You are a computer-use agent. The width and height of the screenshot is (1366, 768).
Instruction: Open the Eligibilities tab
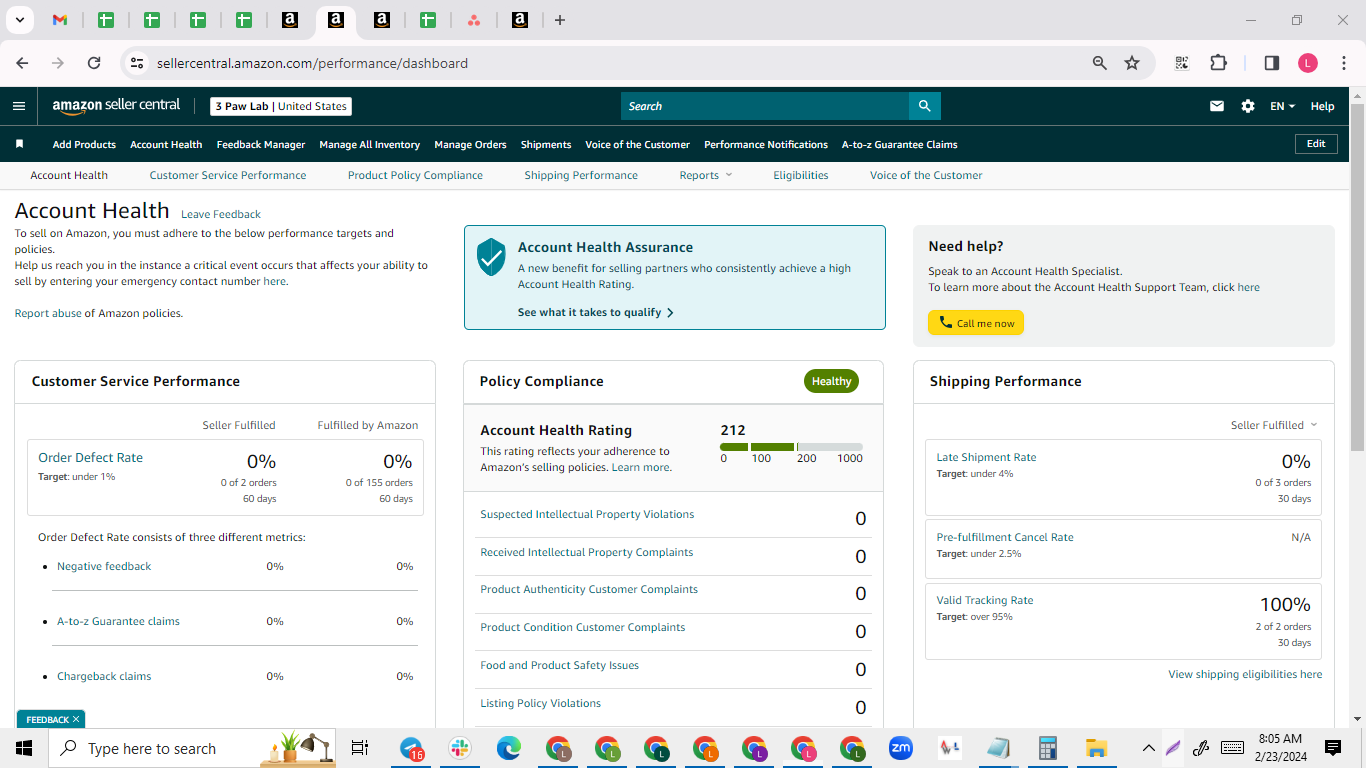pyautogui.click(x=801, y=175)
